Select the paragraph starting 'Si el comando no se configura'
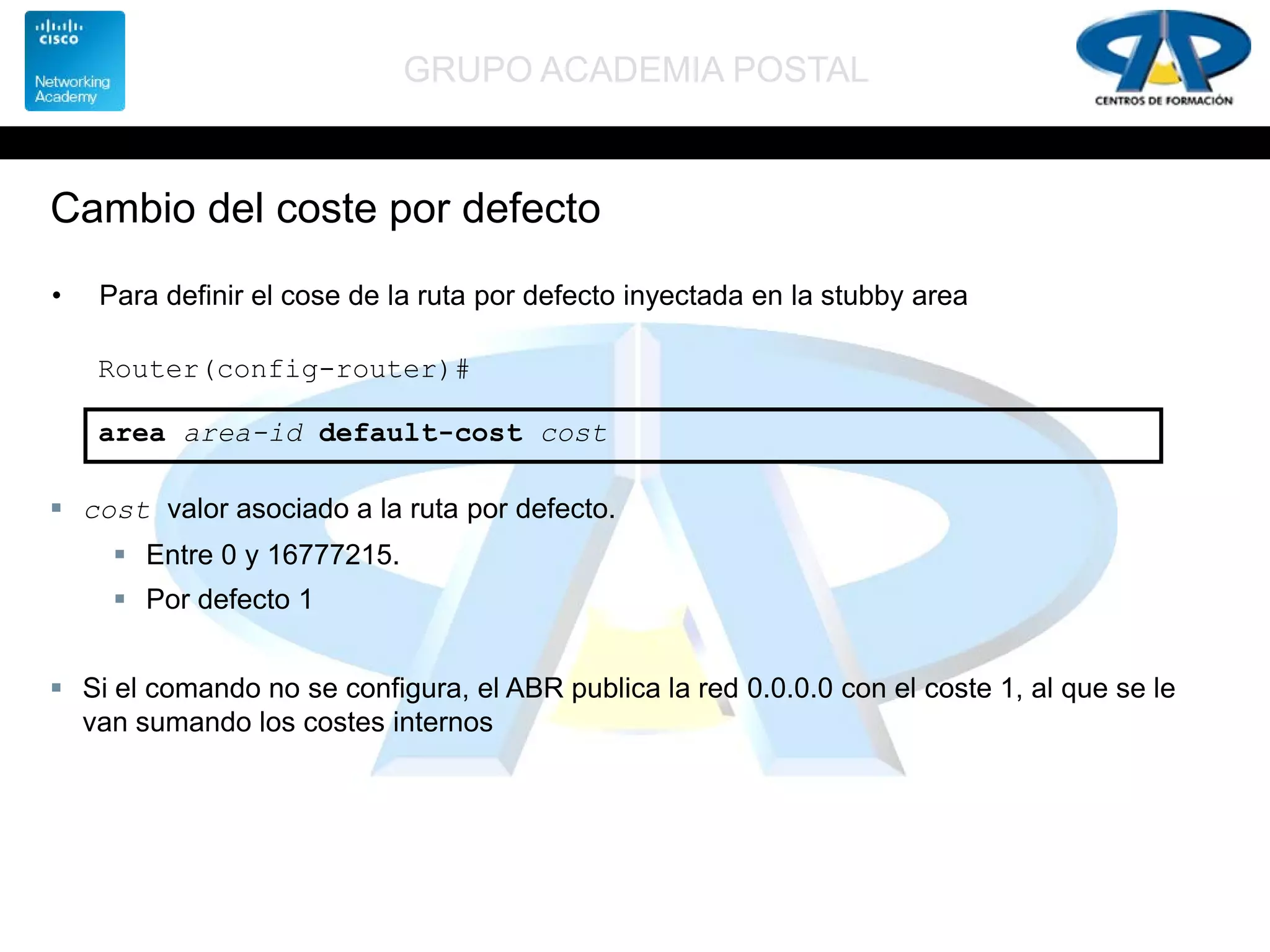Image resolution: width=1270 pixels, height=952 pixels. (x=629, y=705)
